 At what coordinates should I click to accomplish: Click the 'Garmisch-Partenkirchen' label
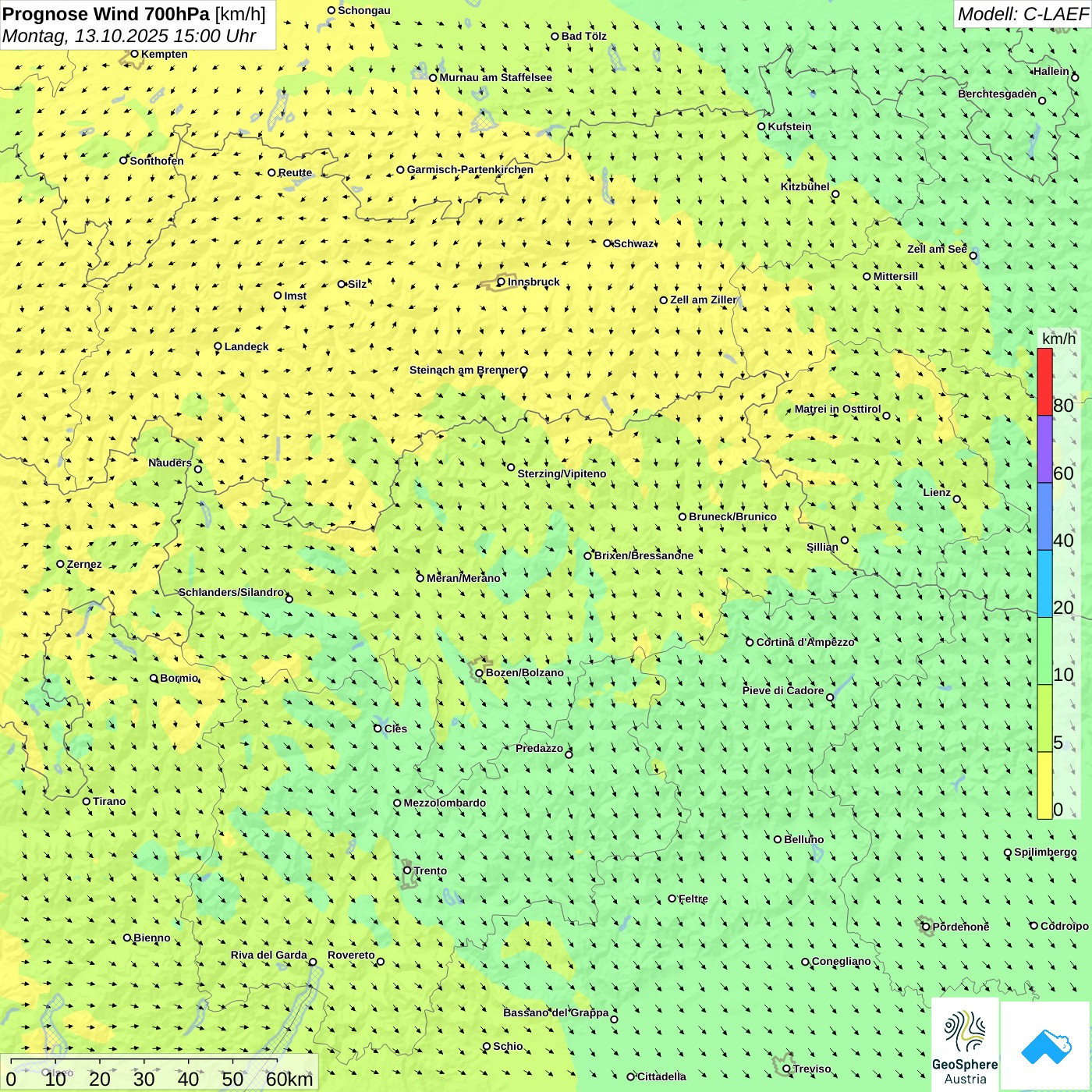click(x=470, y=169)
